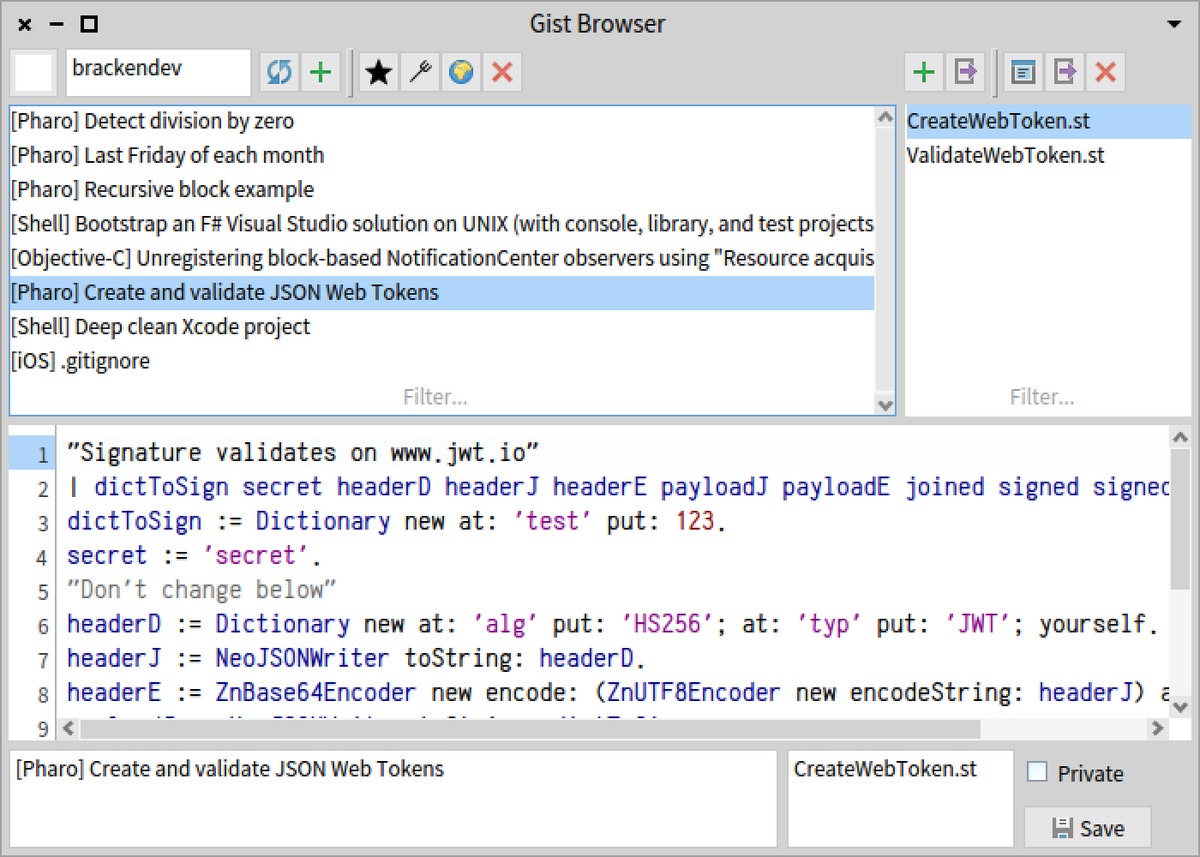1200x857 pixels.
Task: Click gist list scroll down arrow
Action: click(x=885, y=405)
